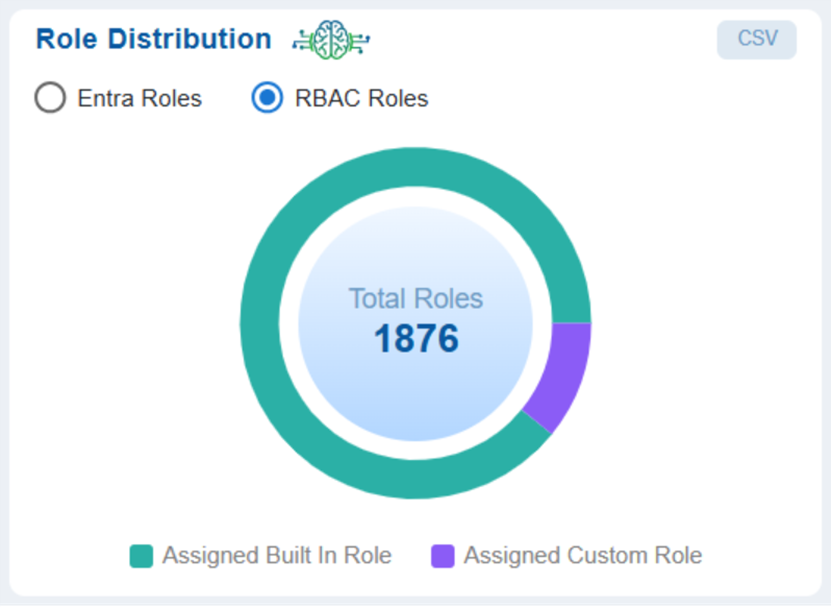Click the AI brain icon beside Role Distribution
831x607 pixels.
coord(333,40)
